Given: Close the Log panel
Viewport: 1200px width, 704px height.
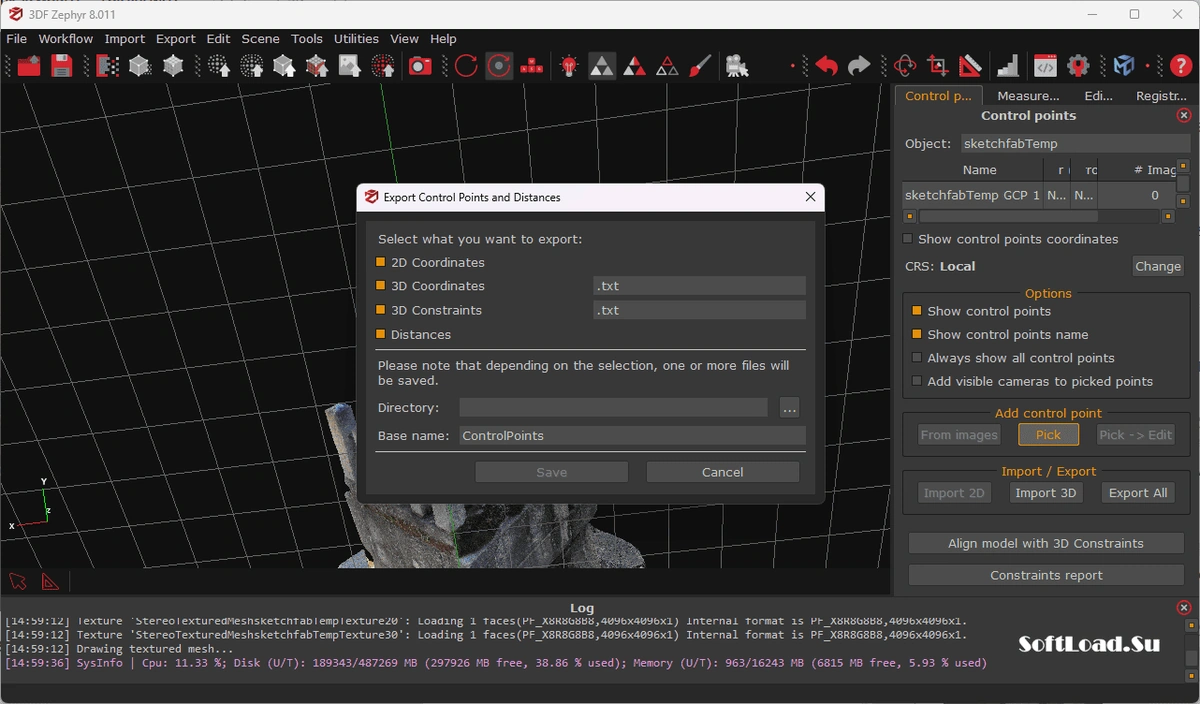Looking at the screenshot, I should [1185, 608].
